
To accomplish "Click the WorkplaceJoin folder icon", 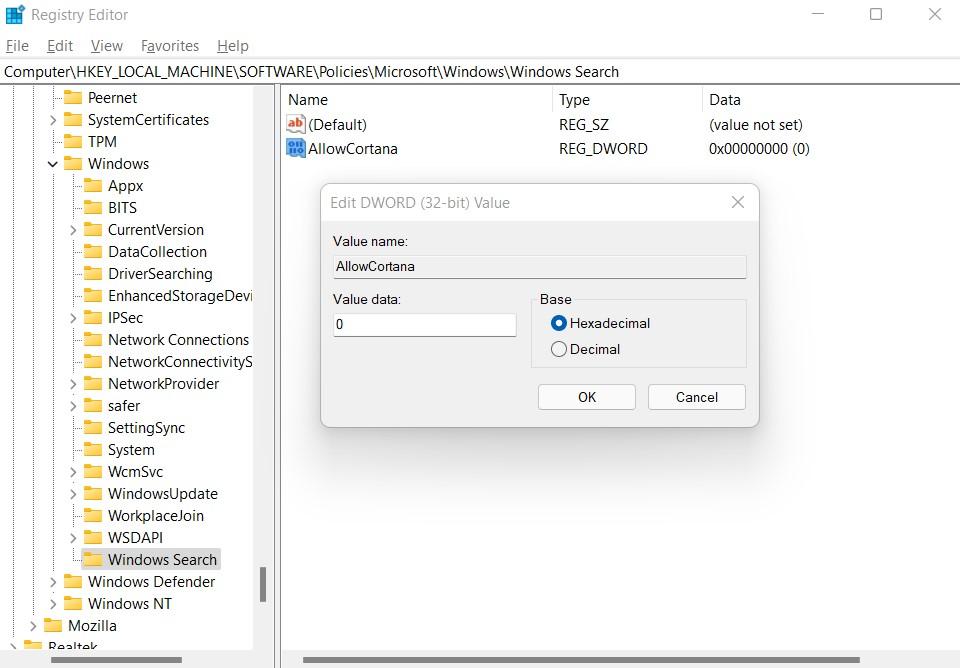I will click(93, 516).
